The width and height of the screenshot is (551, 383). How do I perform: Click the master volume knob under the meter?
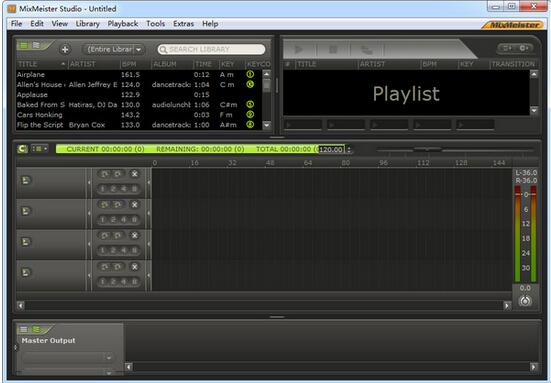point(525,301)
